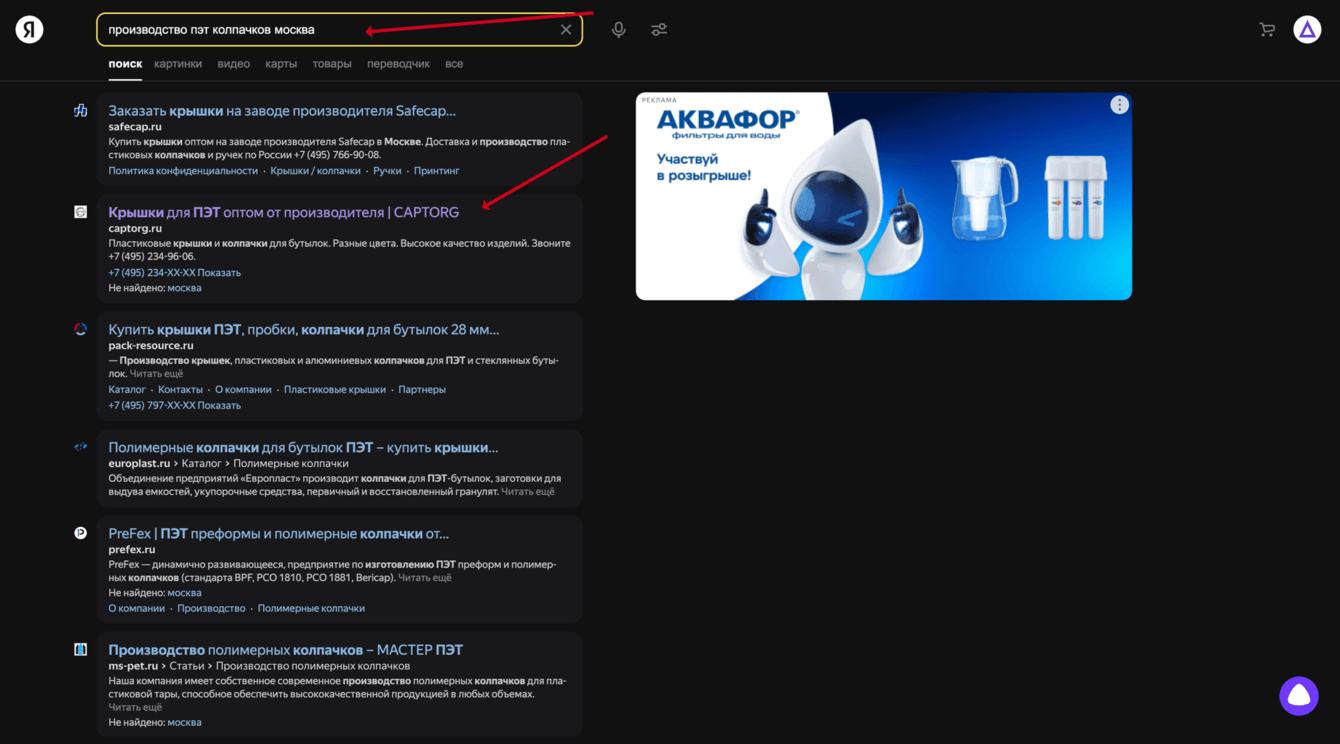1340x744 pixels.
Task: Click the captorg.ru favicon
Action: 81,212
